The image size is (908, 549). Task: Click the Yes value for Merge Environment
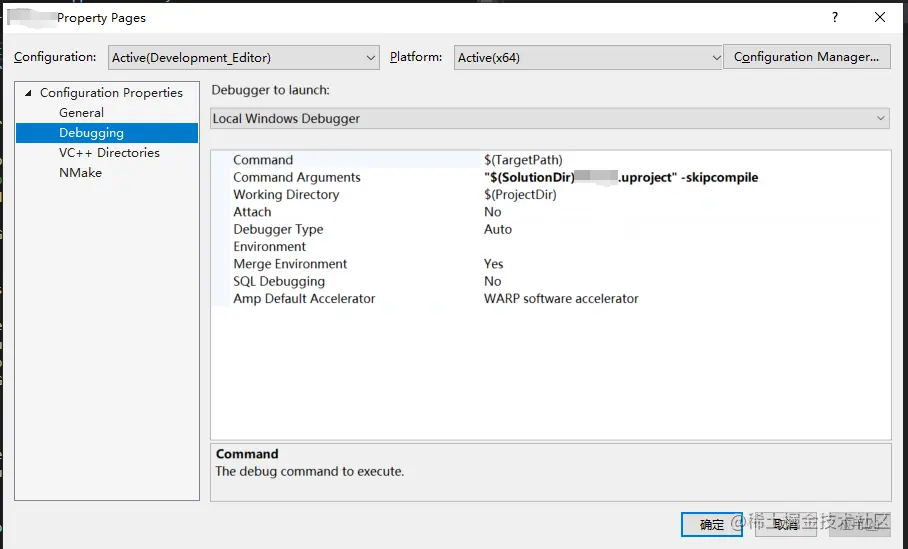click(x=493, y=264)
